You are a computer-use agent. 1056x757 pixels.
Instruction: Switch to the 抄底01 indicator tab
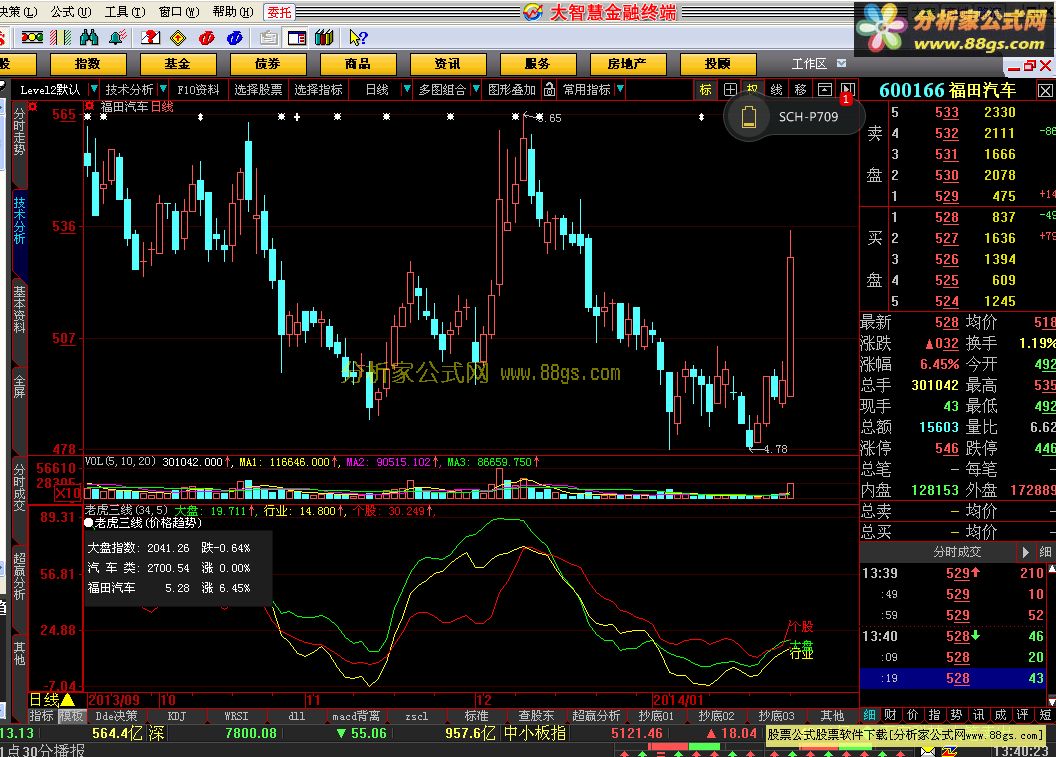[x=656, y=716]
